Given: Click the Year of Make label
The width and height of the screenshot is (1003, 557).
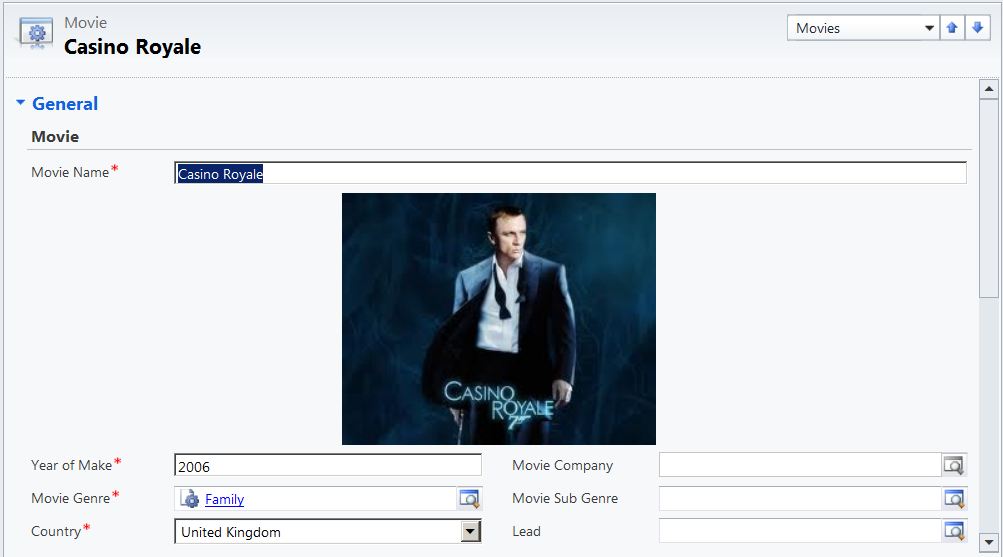Looking at the screenshot, I should (71, 465).
